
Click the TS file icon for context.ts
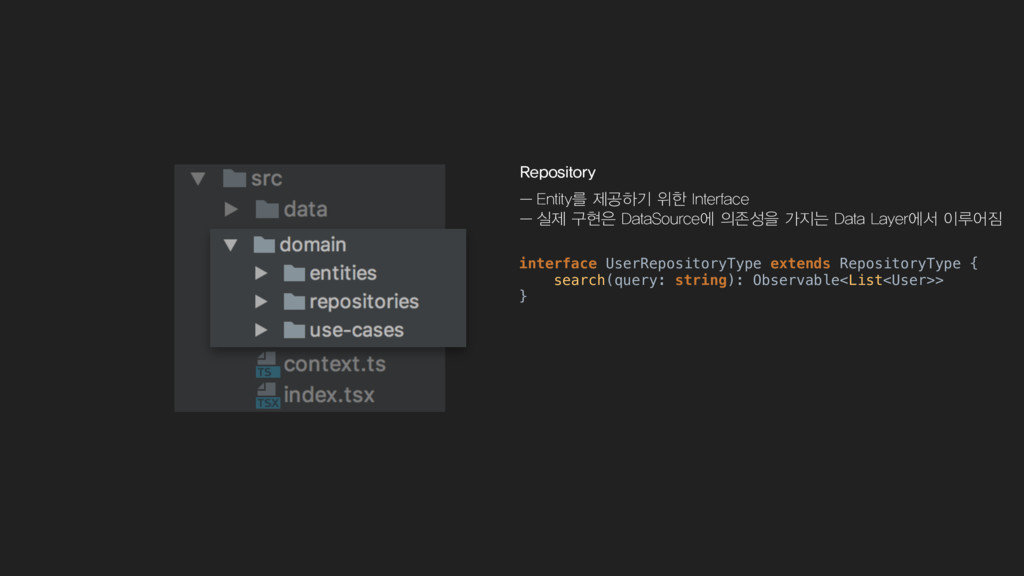tap(268, 364)
